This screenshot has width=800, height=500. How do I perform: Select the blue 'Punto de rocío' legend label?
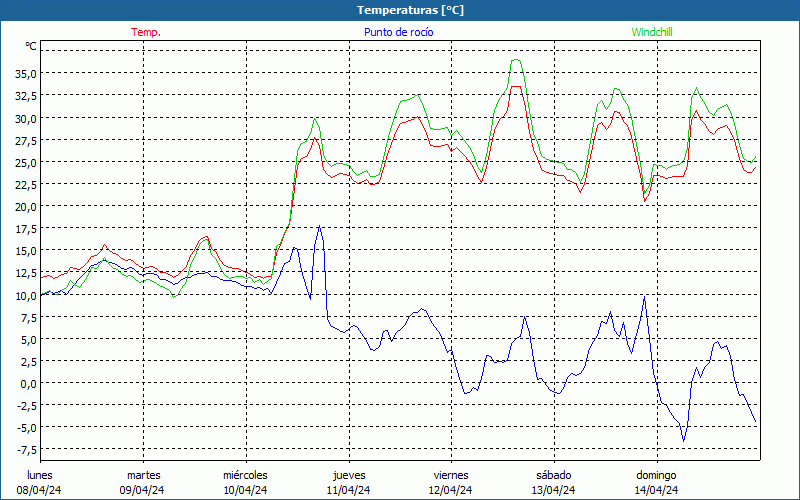(x=398, y=32)
